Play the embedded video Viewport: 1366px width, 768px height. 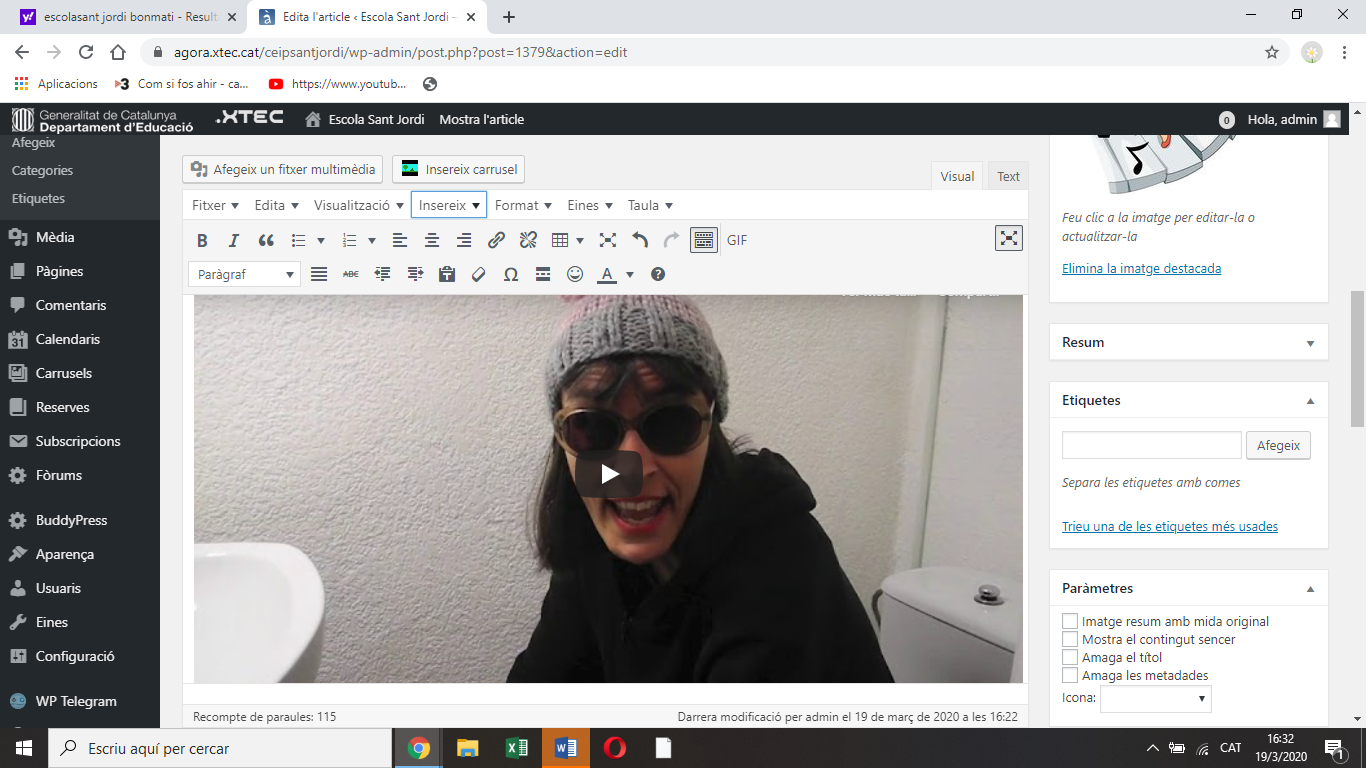pos(608,474)
